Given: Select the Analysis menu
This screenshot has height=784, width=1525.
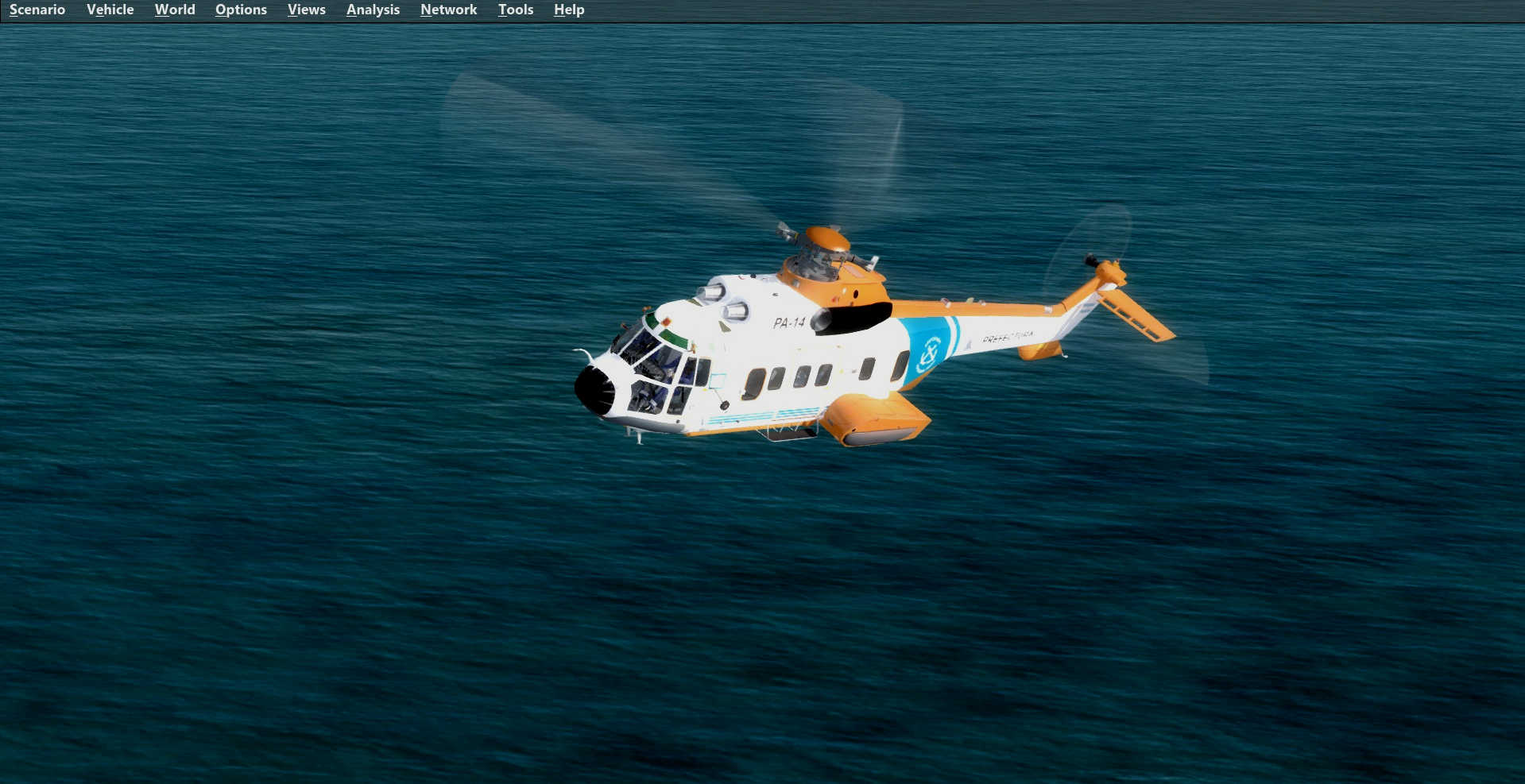Looking at the screenshot, I should click(x=373, y=10).
